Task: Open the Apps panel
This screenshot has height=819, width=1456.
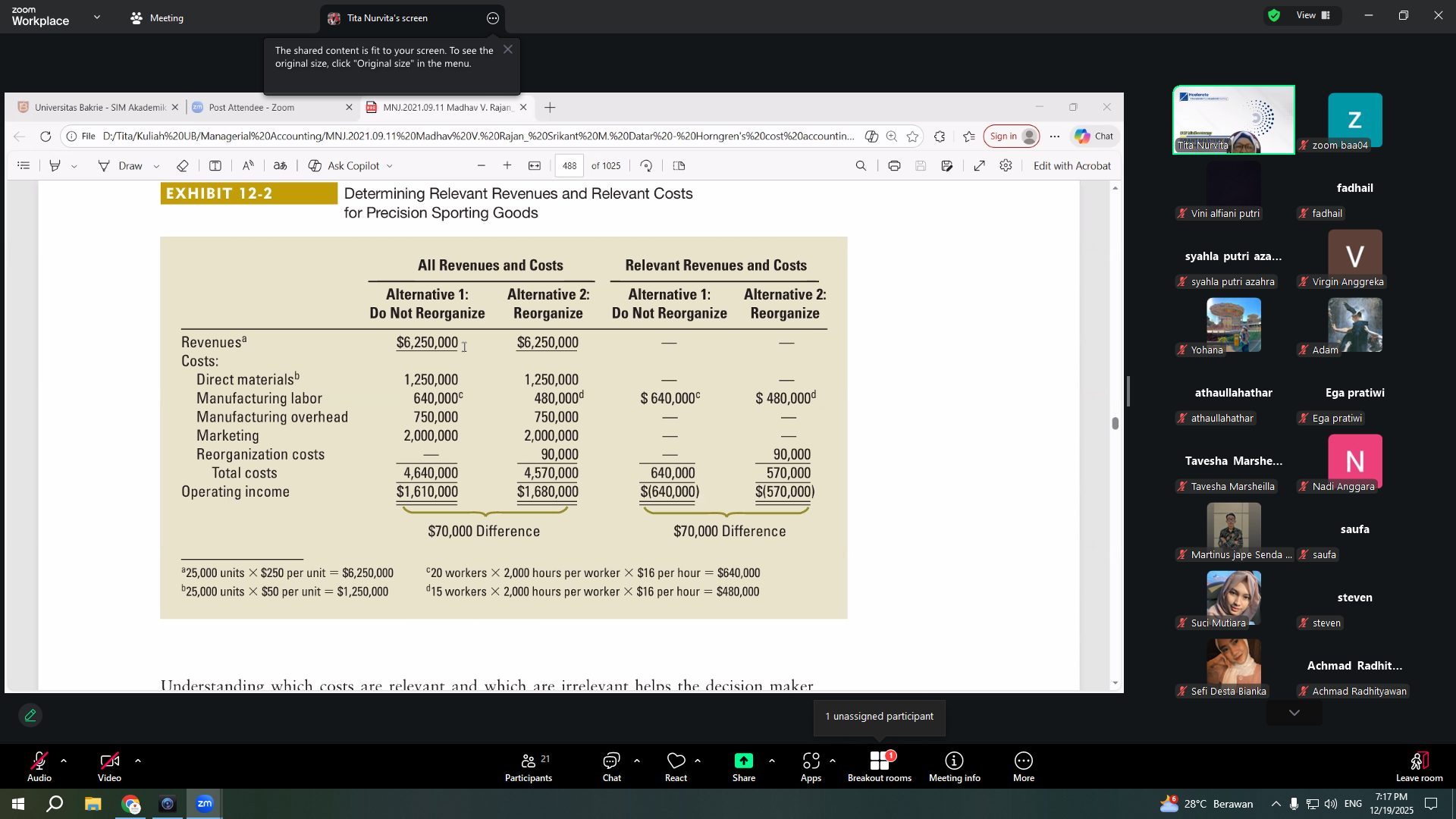Action: 811,766
